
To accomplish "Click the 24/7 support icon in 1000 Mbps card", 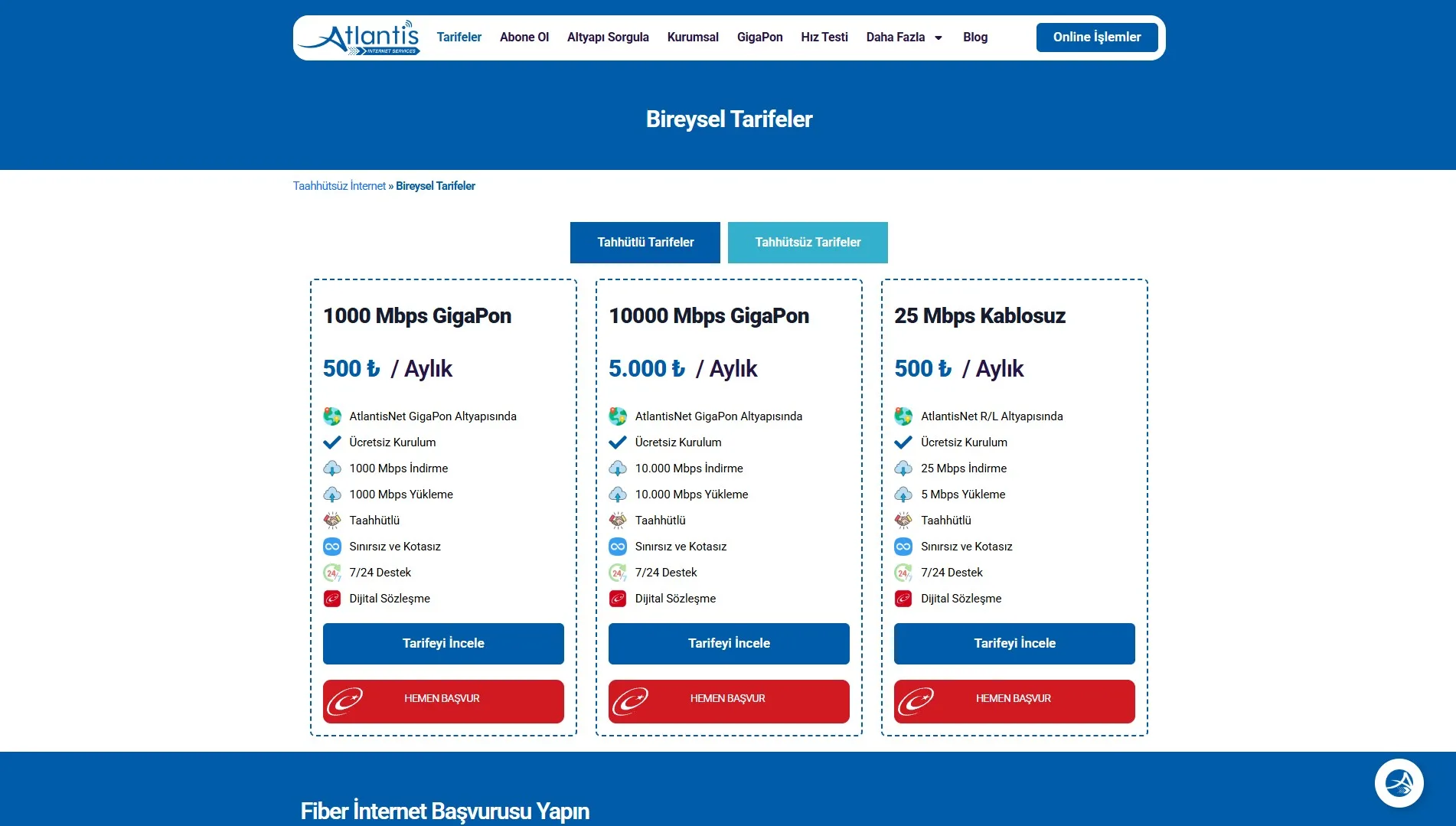I will (x=332, y=573).
